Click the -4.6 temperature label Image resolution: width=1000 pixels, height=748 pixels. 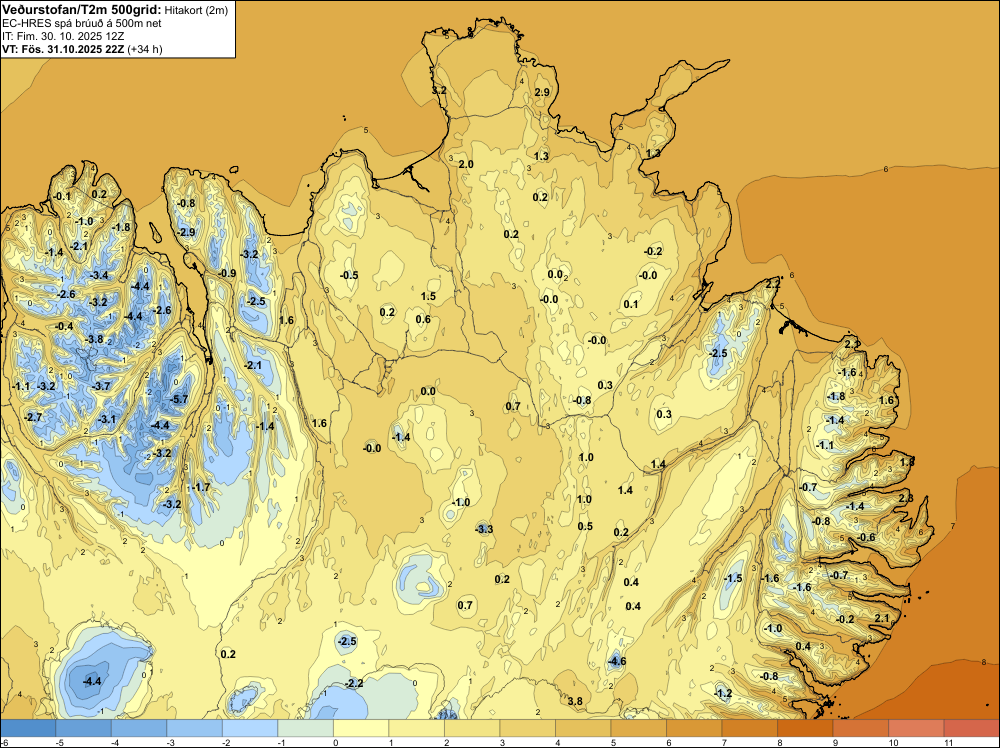(617, 661)
